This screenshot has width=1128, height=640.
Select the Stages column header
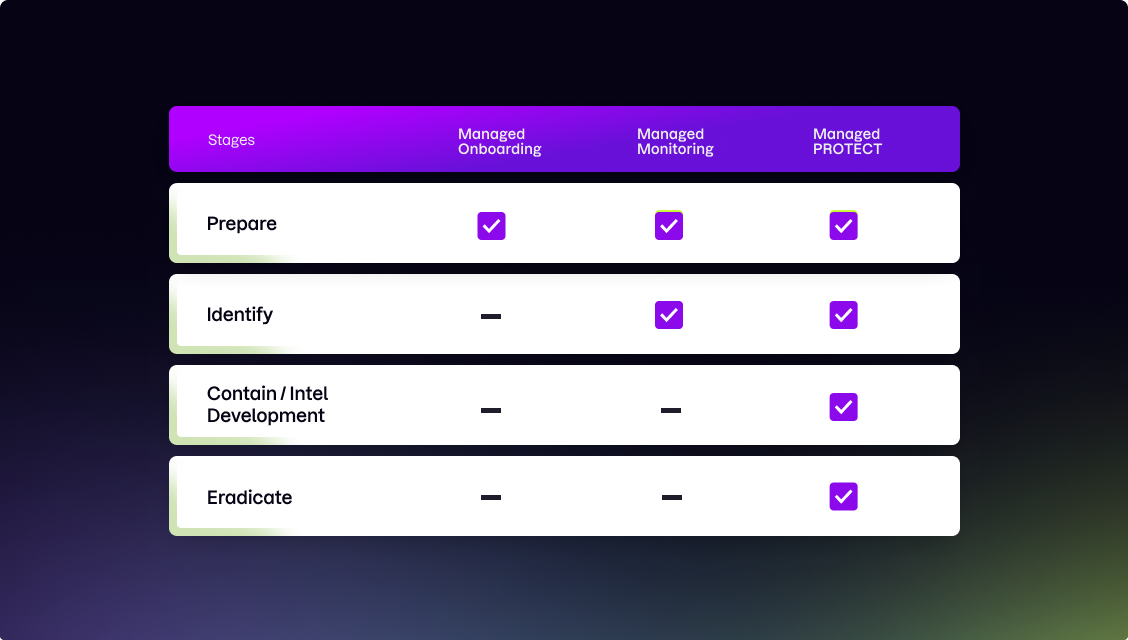231,140
